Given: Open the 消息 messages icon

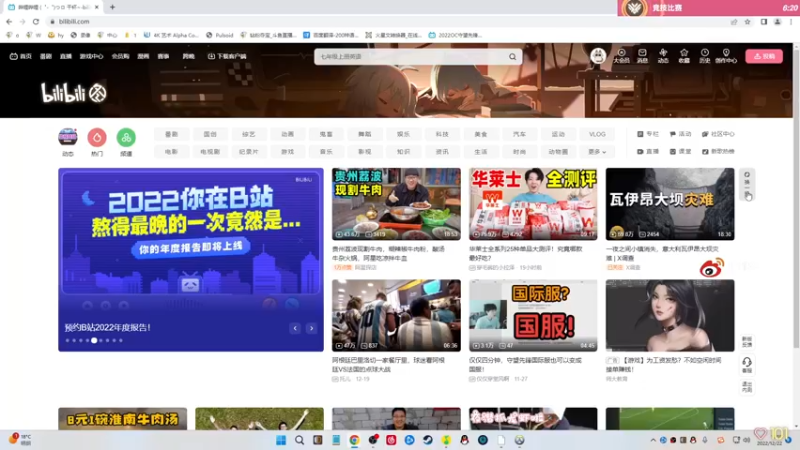Looking at the screenshot, I should point(642,56).
